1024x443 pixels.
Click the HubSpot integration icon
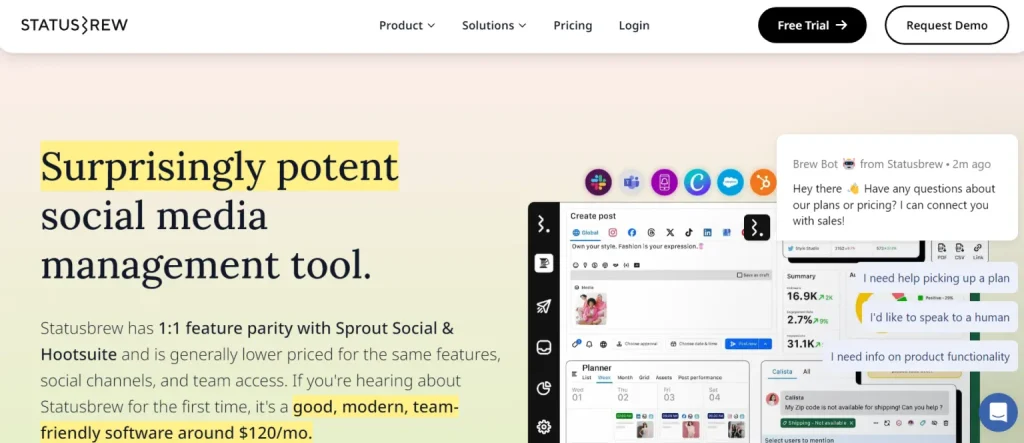point(763,182)
